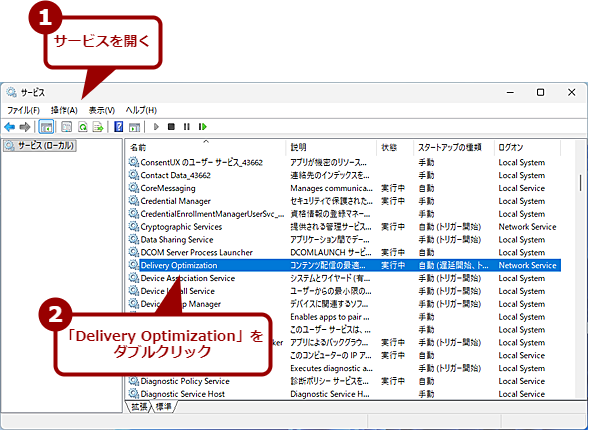
Task: Restart the service with the green restart icon
Action: (x=203, y=127)
